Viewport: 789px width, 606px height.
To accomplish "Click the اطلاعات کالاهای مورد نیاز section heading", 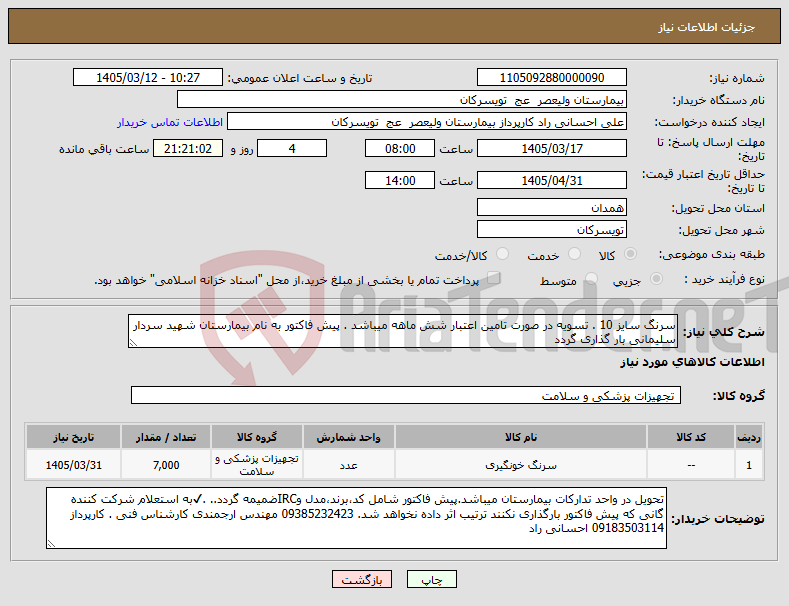I will (692, 362).
